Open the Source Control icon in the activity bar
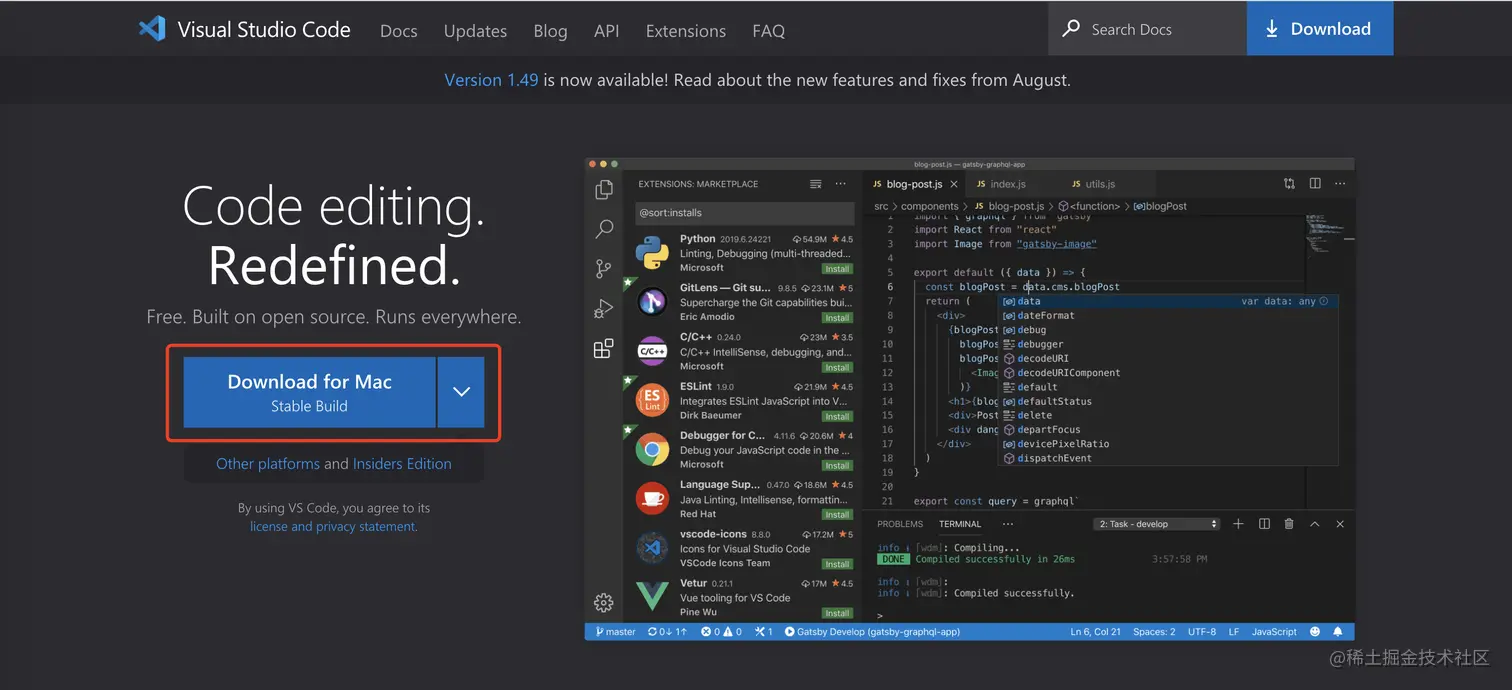Image resolution: width=1512 pixels, height=690 pixels. click(x=604, y=269)
